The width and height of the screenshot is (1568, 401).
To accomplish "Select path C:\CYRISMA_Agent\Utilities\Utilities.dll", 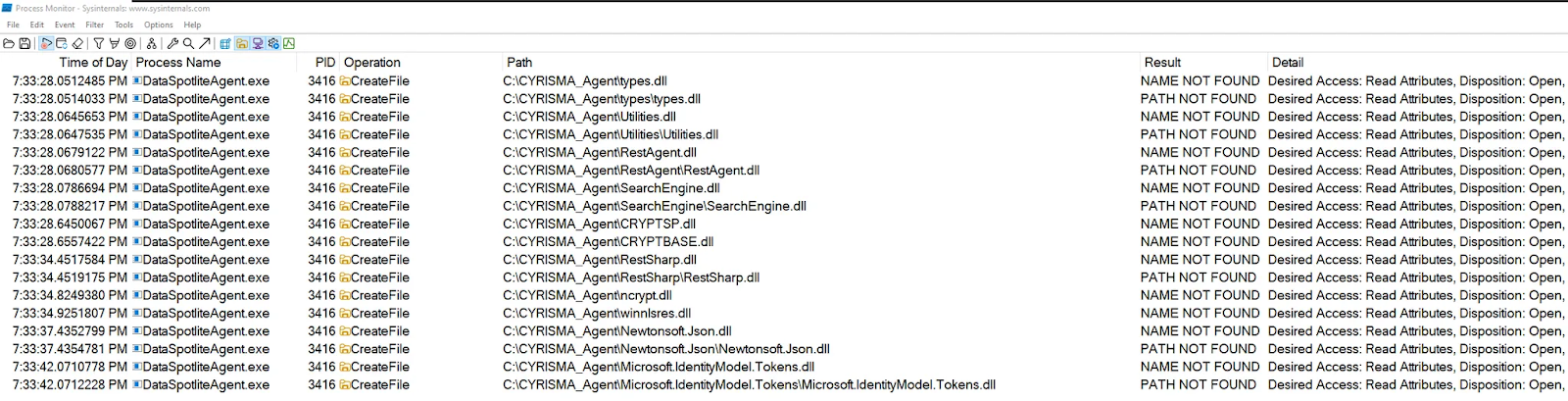I will pyautogui.click(x=611, y=134).
